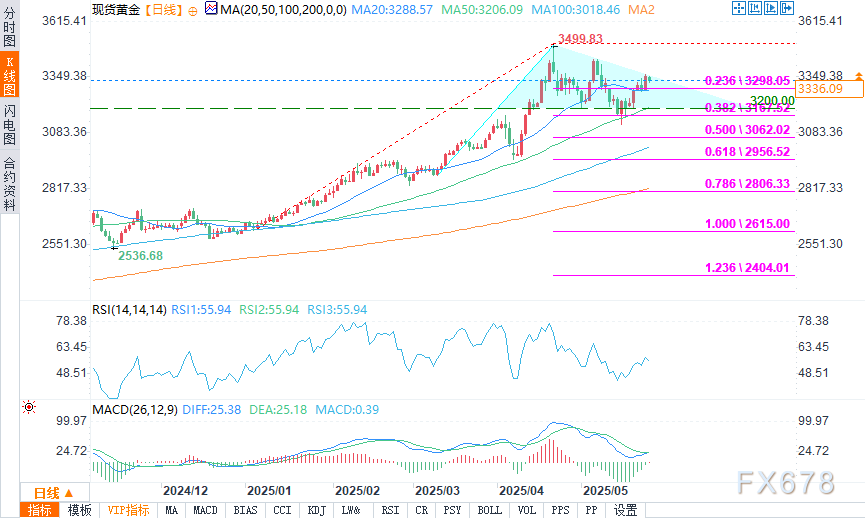Image resolution: width=865 pixels, height=518 pixels.
Task: Click the red sun icon beside MACD panel
Action: pyautogui.click(x=29, y=407)
